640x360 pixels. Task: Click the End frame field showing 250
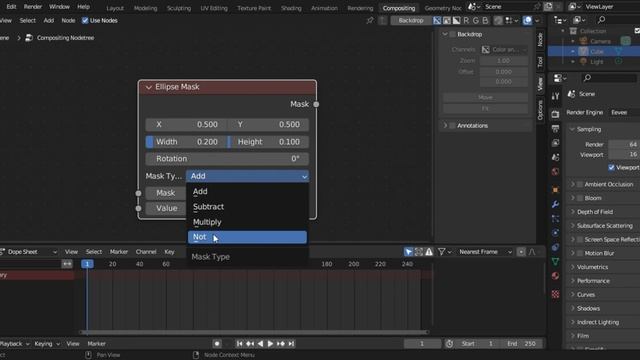pos(523,344)
